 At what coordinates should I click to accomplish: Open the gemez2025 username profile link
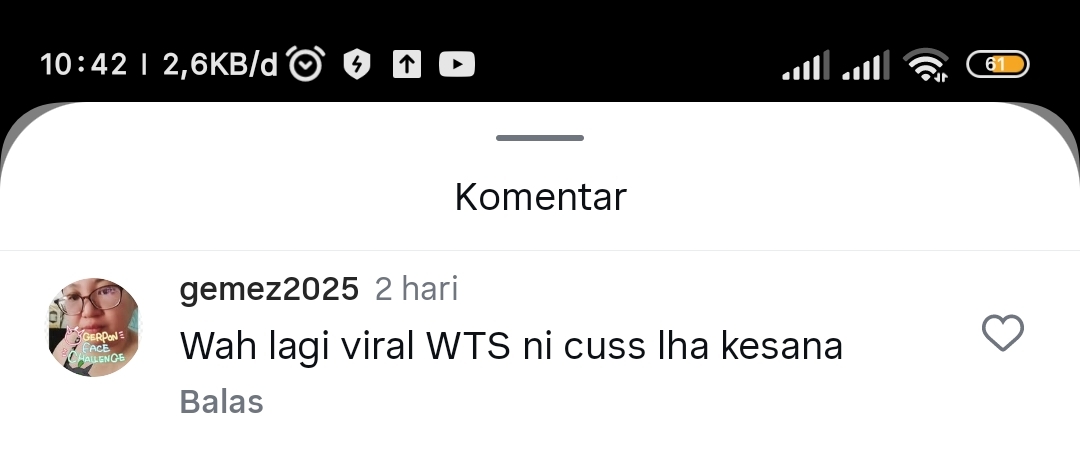pos(269,289)
